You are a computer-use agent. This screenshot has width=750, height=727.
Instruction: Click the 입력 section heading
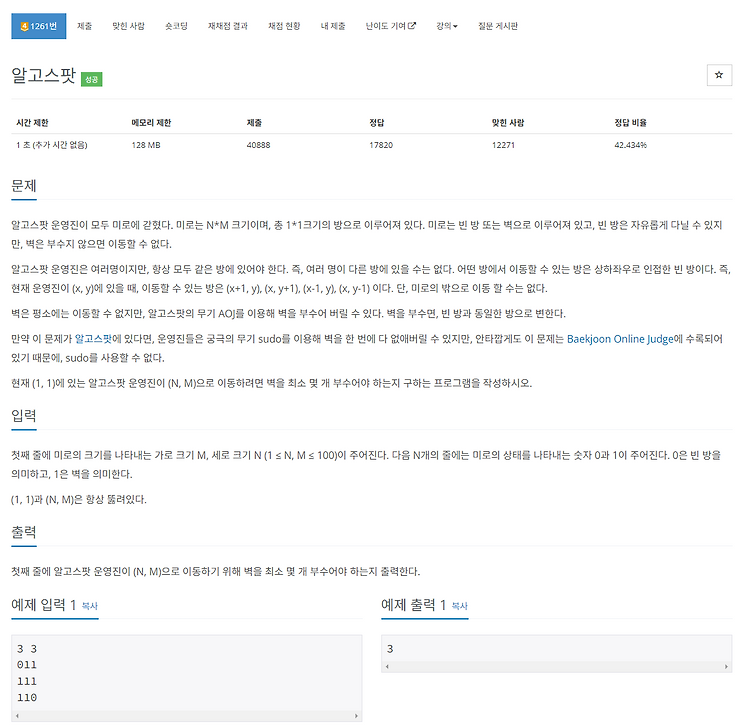(x=24, y=415)
